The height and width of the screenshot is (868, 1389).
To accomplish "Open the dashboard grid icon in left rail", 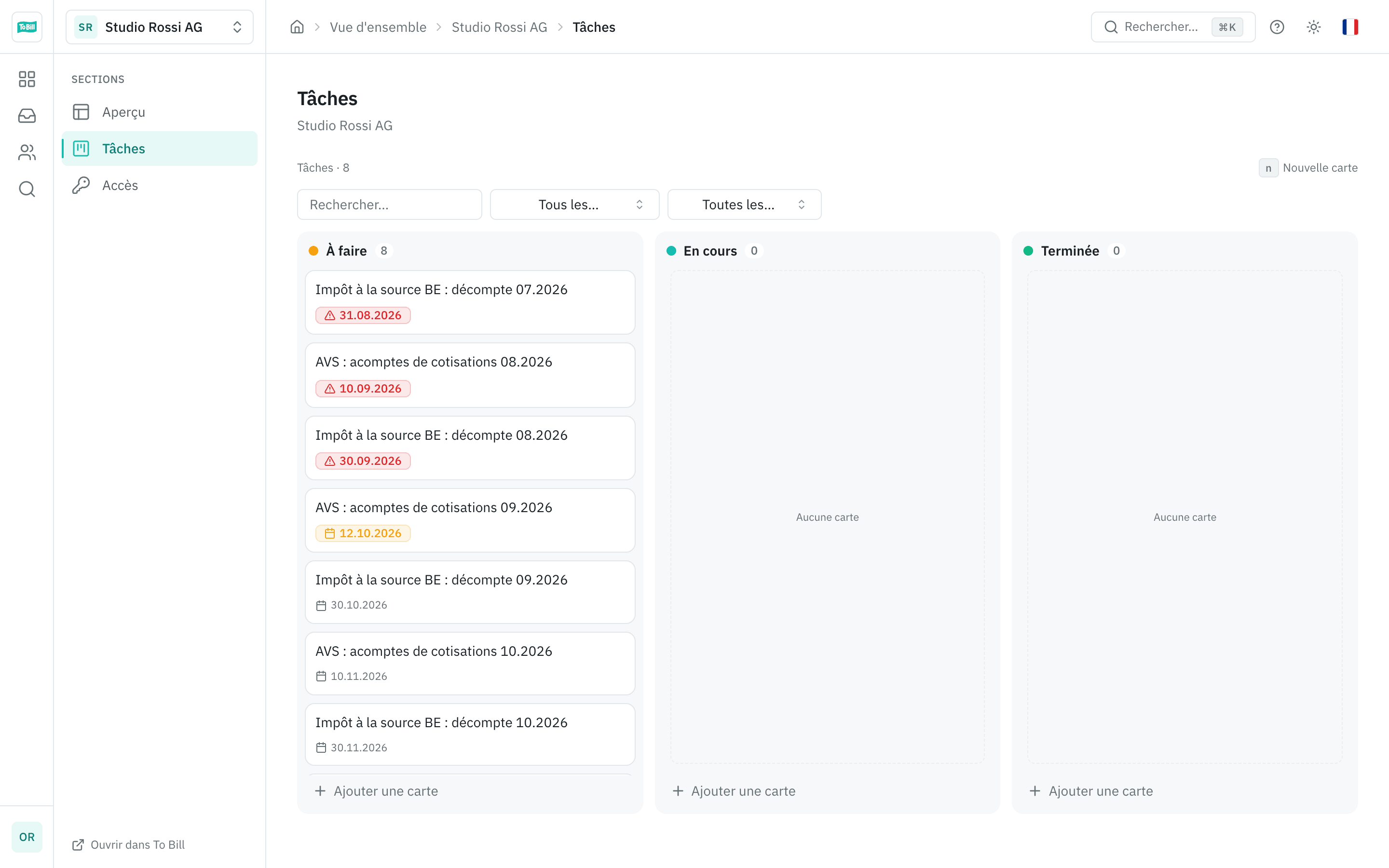I will click(27, 79).
